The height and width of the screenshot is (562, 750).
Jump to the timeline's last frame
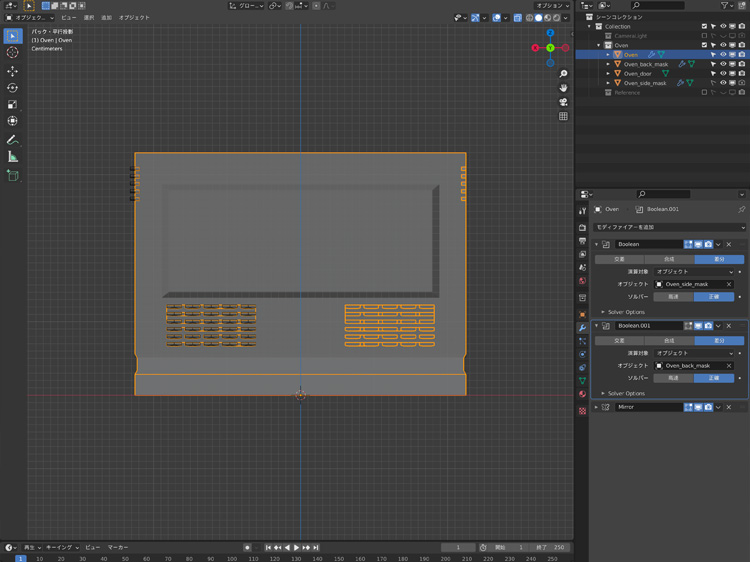point(316,548)
